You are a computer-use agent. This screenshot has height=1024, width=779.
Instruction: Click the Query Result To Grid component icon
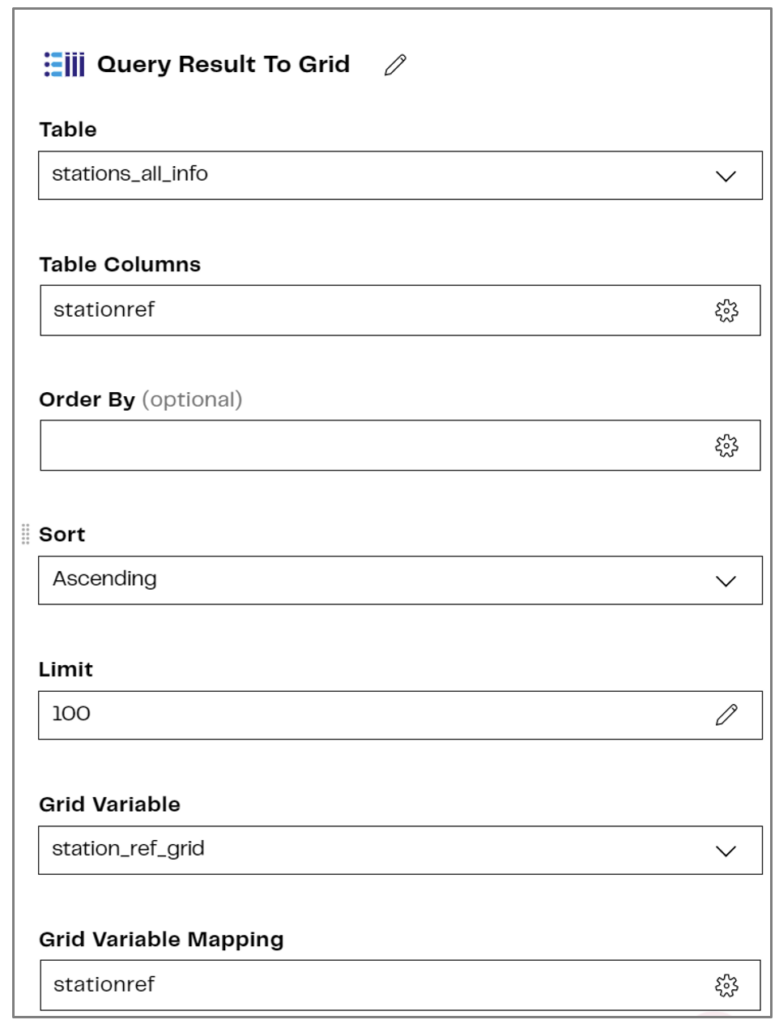(60, 63)
